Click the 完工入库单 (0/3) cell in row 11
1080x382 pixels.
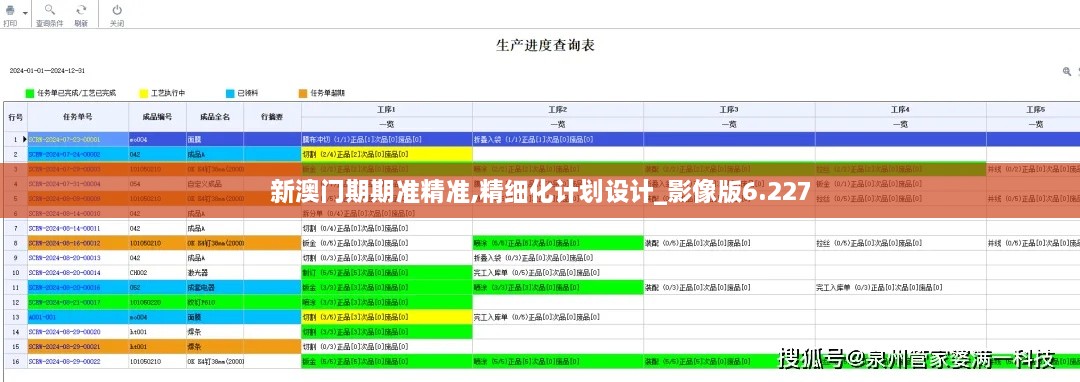[900, 287]
